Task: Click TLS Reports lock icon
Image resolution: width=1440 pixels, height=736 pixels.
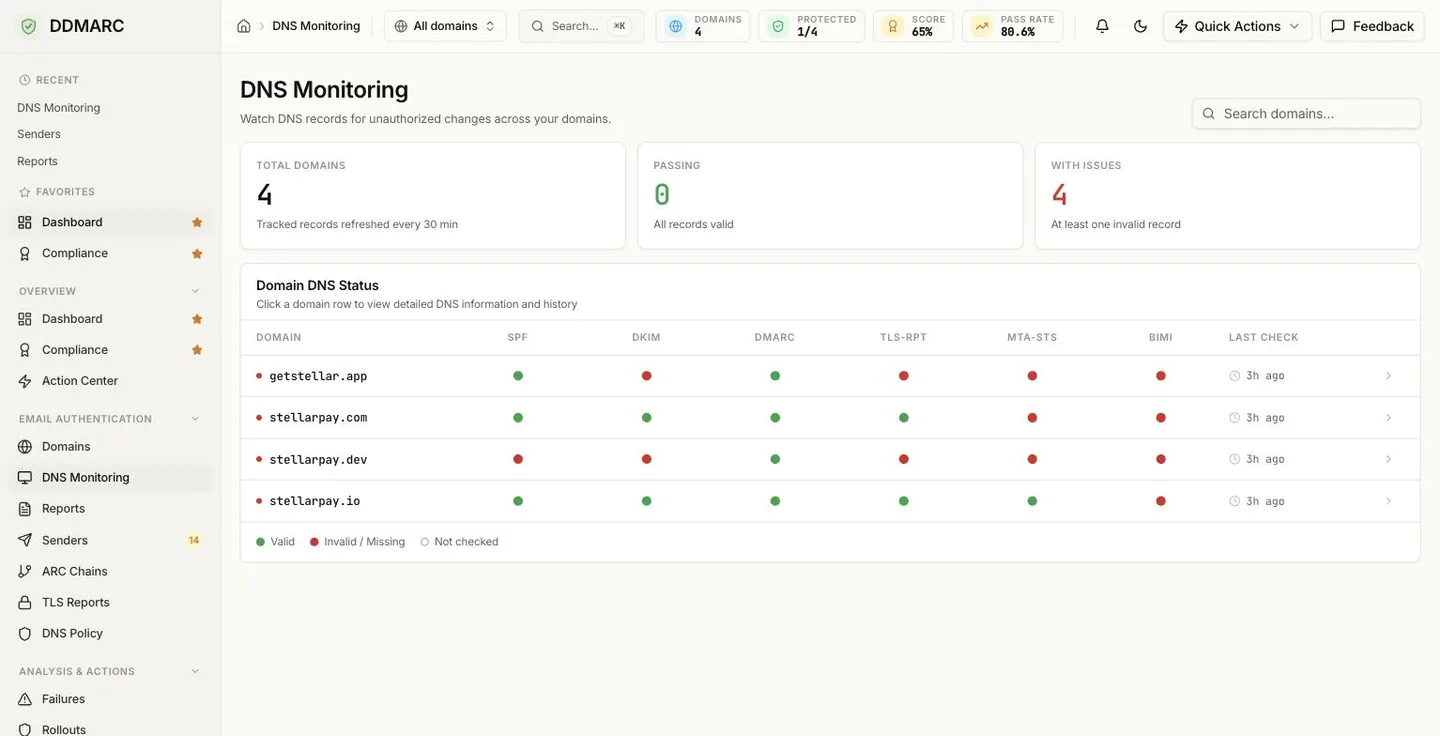Action: [x=25, y=602]
